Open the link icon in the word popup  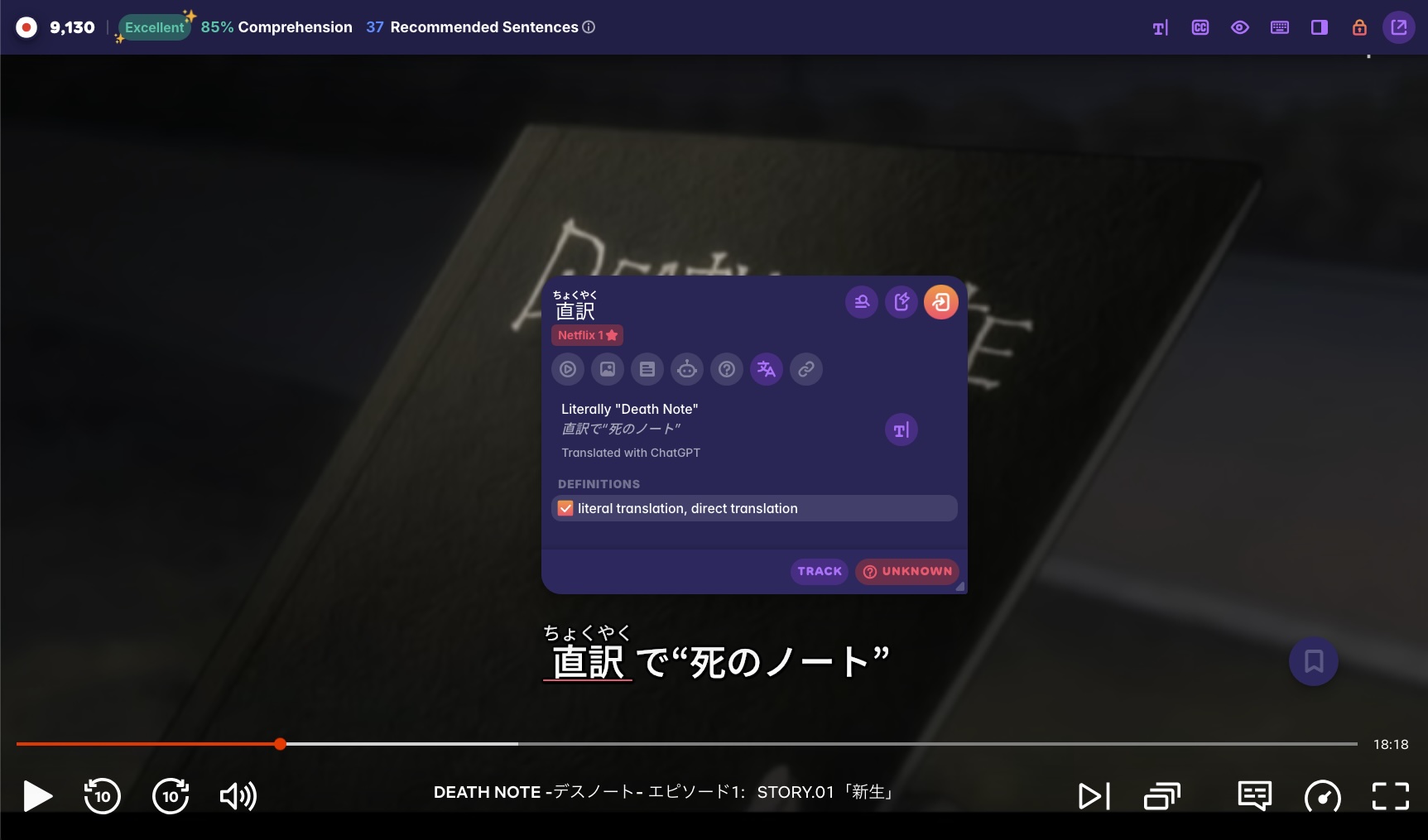pyautogui.click(x=805, y=369)
